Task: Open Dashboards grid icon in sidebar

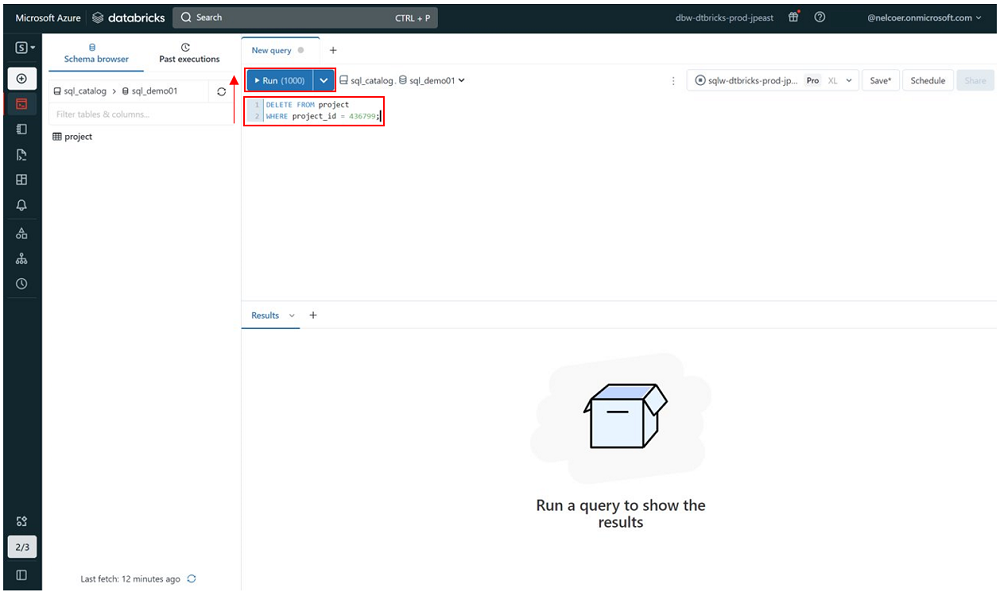Action: tap(22, 180)
